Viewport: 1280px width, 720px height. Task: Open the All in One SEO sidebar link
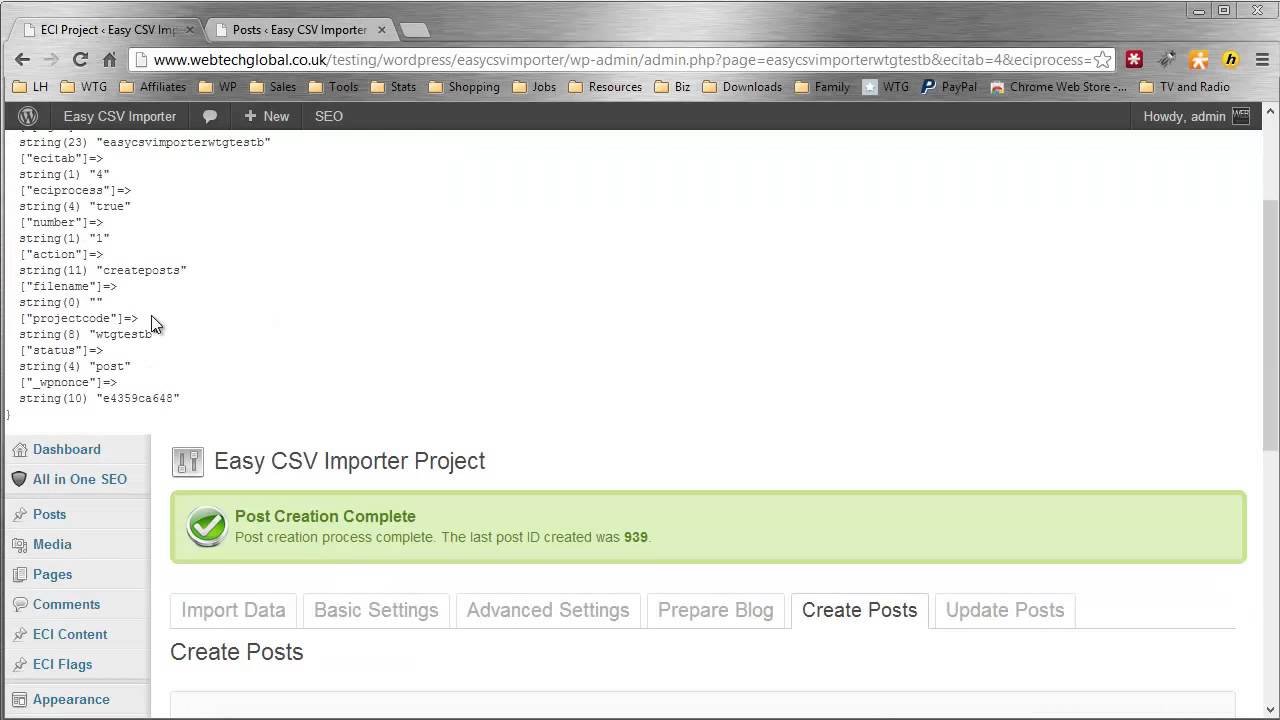[x=80, y=479]
